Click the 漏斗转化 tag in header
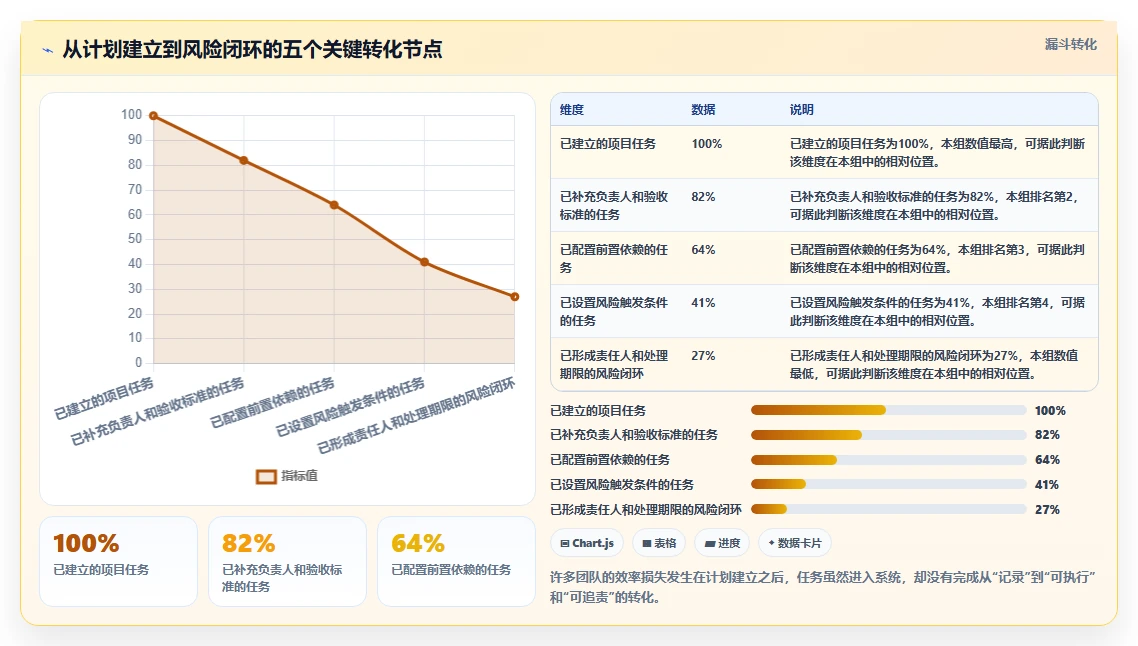The height and width of the screenshot is (646, 1138). click(x=1071, y=44)
